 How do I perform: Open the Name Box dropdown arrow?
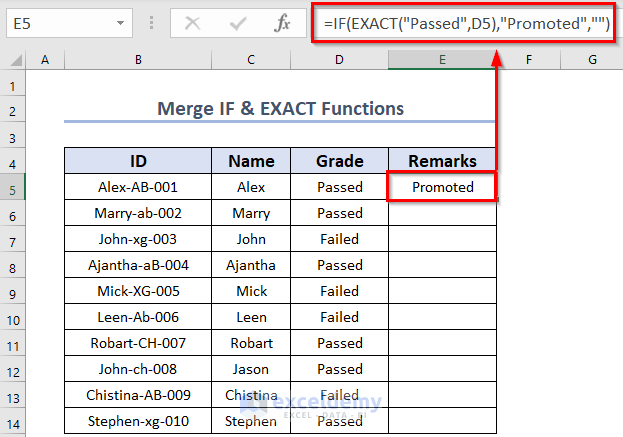pos(121,22)
